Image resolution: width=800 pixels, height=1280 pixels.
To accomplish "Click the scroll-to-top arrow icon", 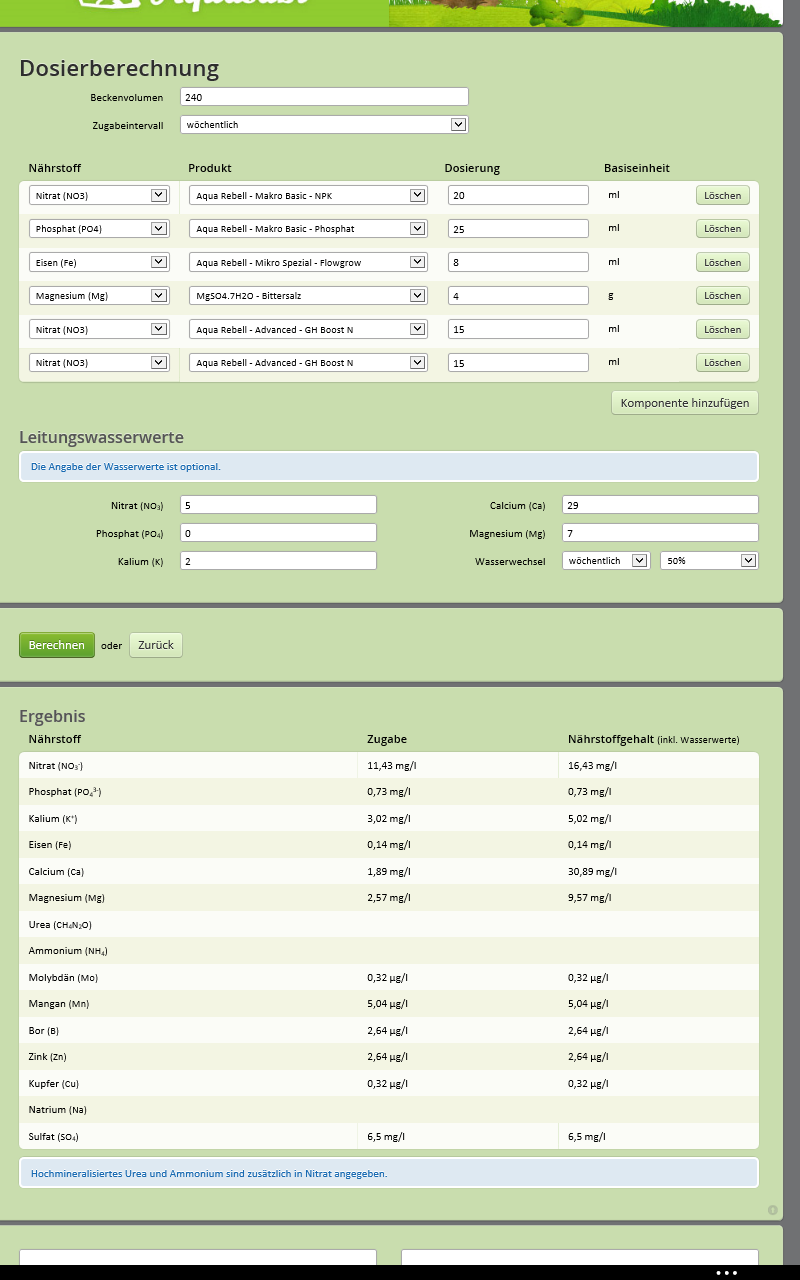I will coord(773,1210).
